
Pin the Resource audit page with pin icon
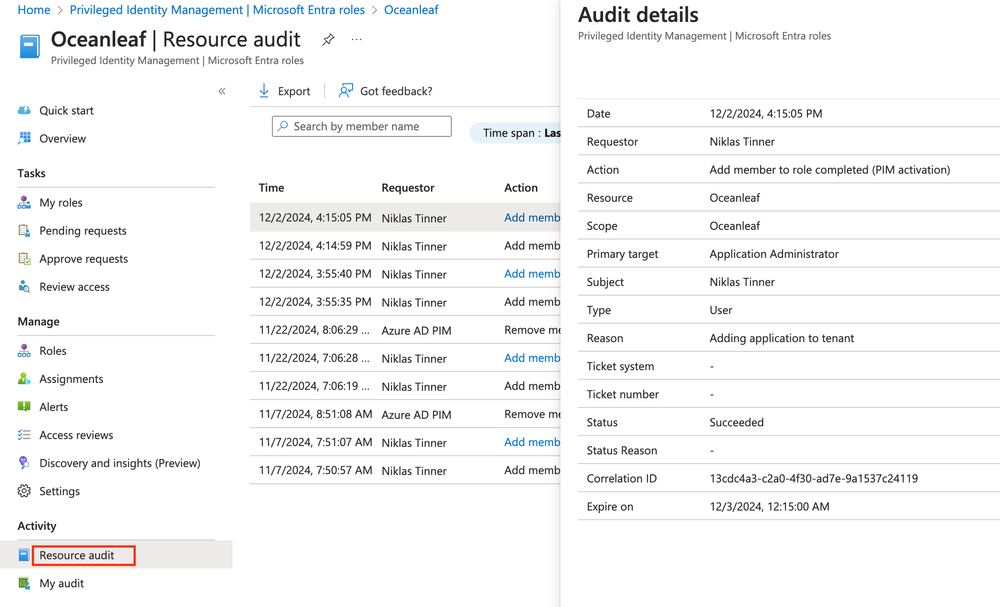[328, 39]
